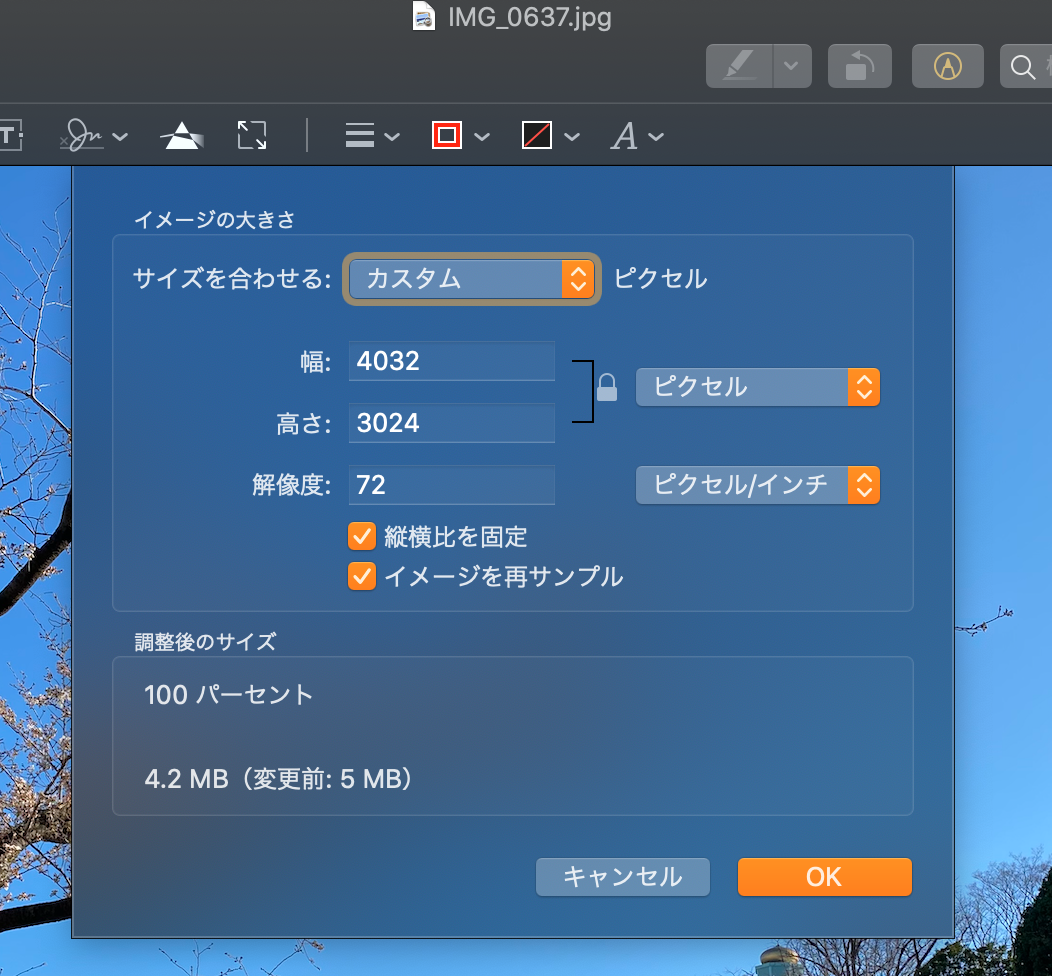Expand the signature dropdown chevron
The image size is (1052, 976).
[120, 137]
